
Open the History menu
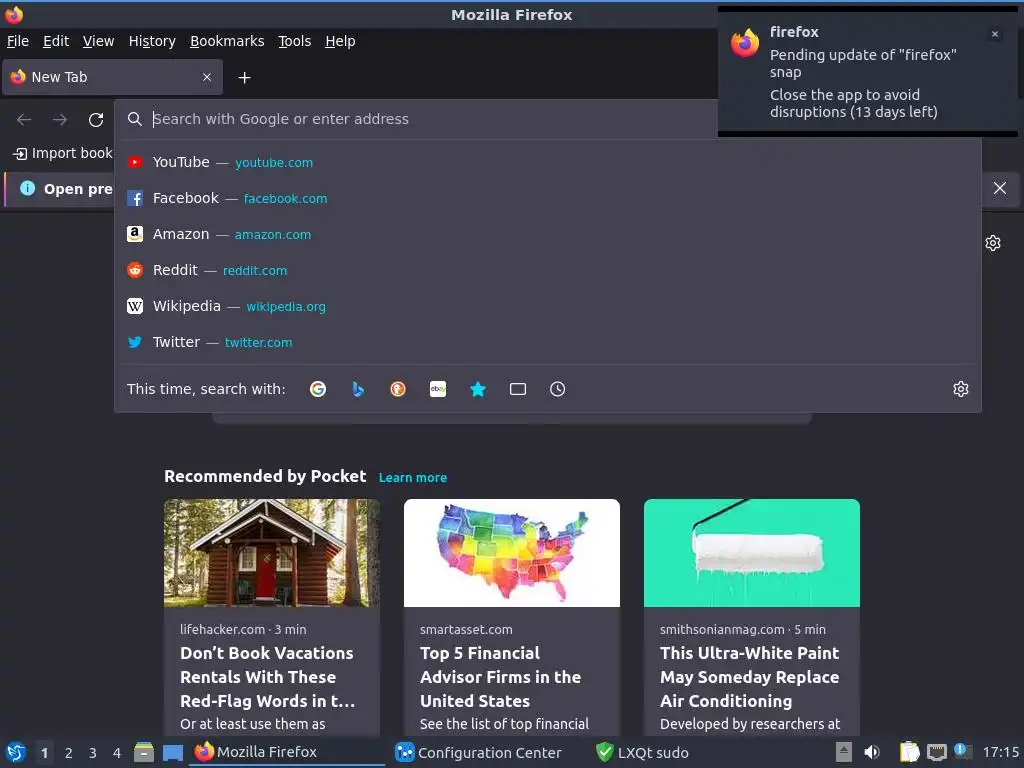152,41
